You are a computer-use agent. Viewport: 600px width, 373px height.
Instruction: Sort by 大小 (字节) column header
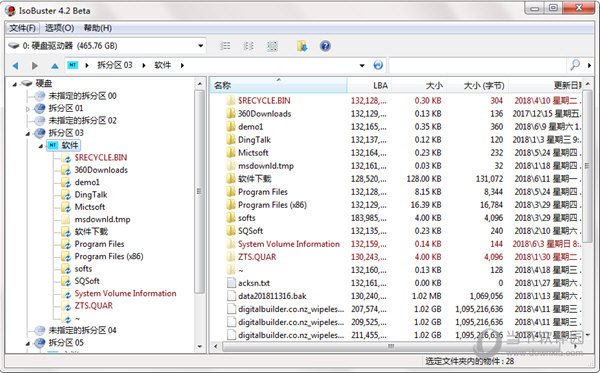point(477,85)
